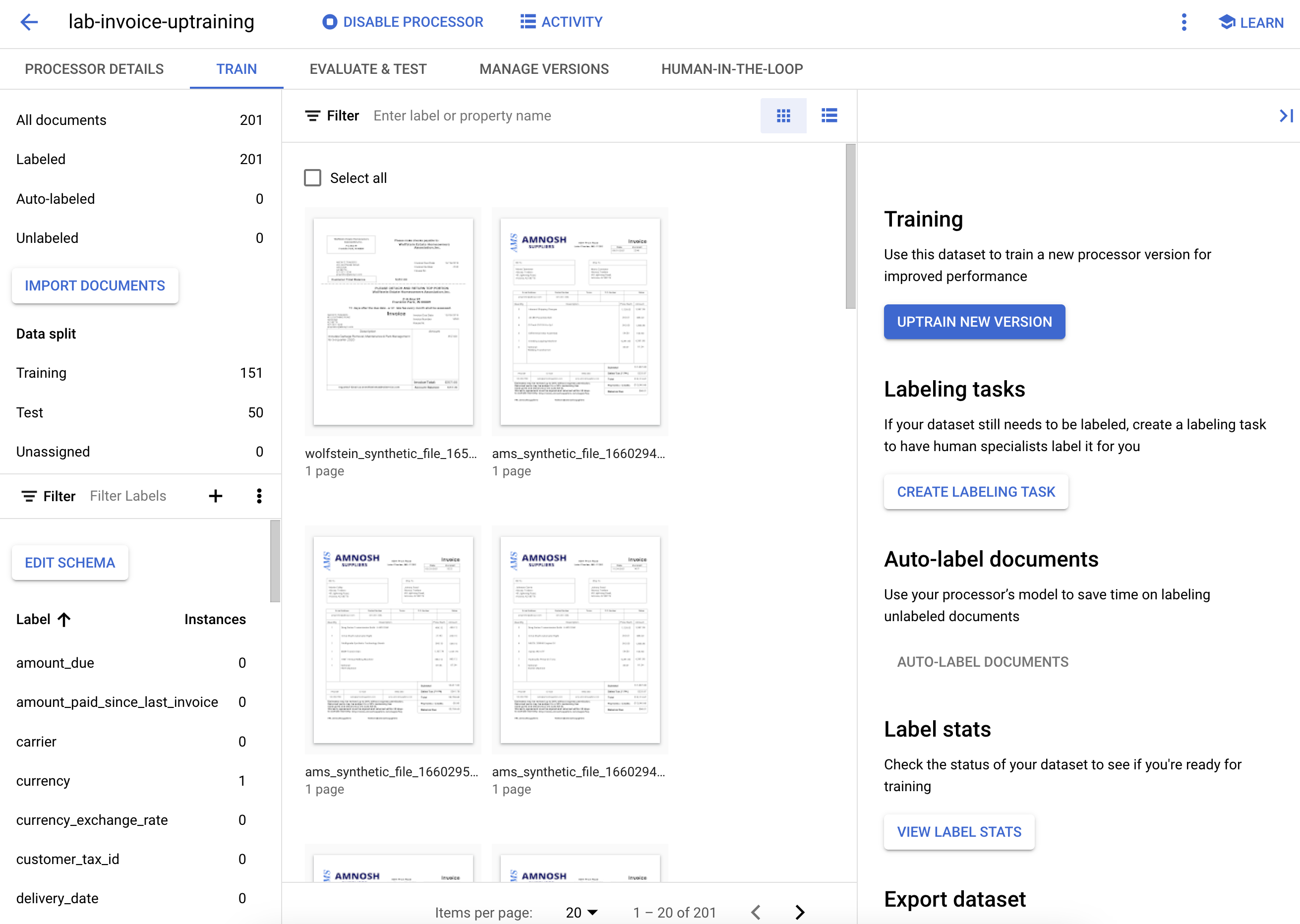This screenshot has height=924, width=1300.
Task: Switch documents to grid view
Action: pyautogui.click(x=784, y=115)
